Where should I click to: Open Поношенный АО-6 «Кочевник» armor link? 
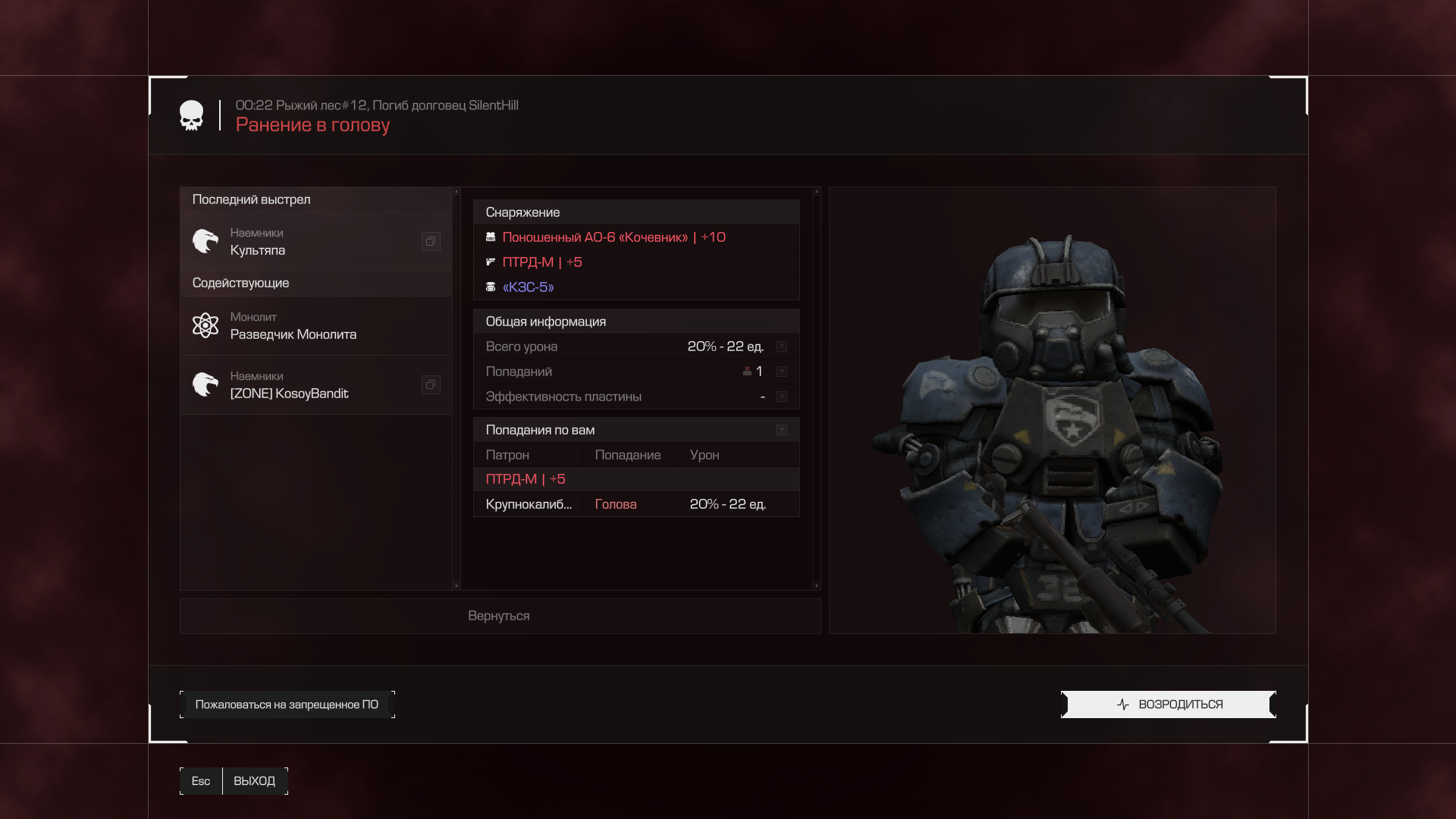coord(613,237)
